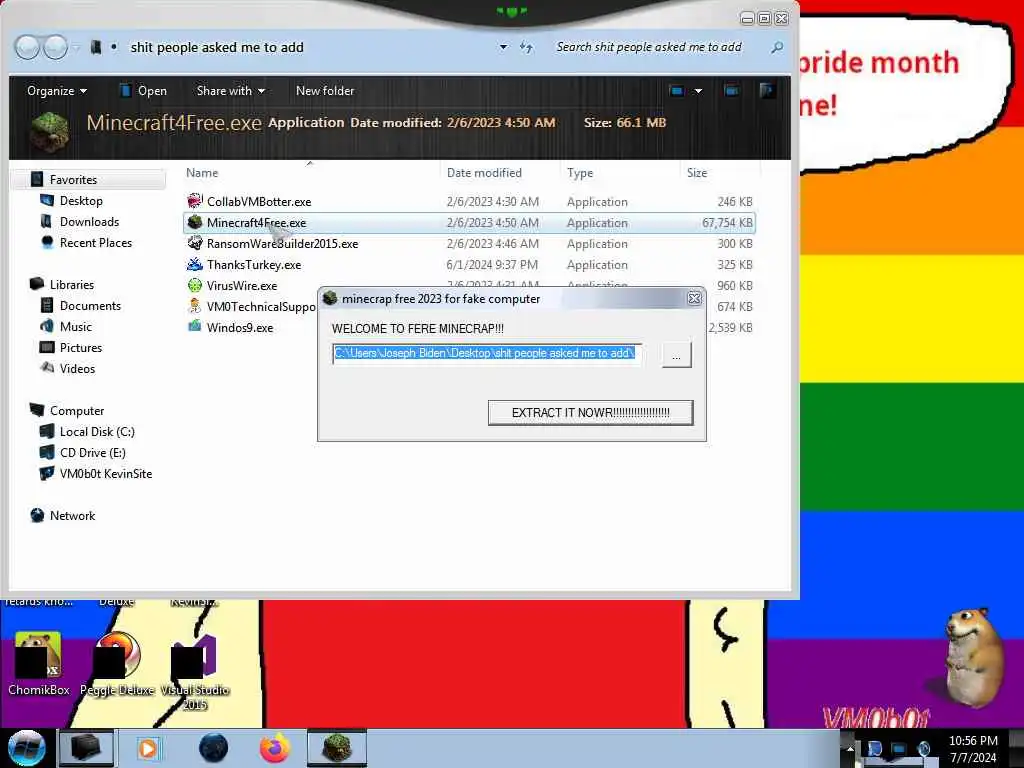Browse for folder with the ... button
Image resolution: width=1024 pixels, height=768 pixels.
point(676,355)
